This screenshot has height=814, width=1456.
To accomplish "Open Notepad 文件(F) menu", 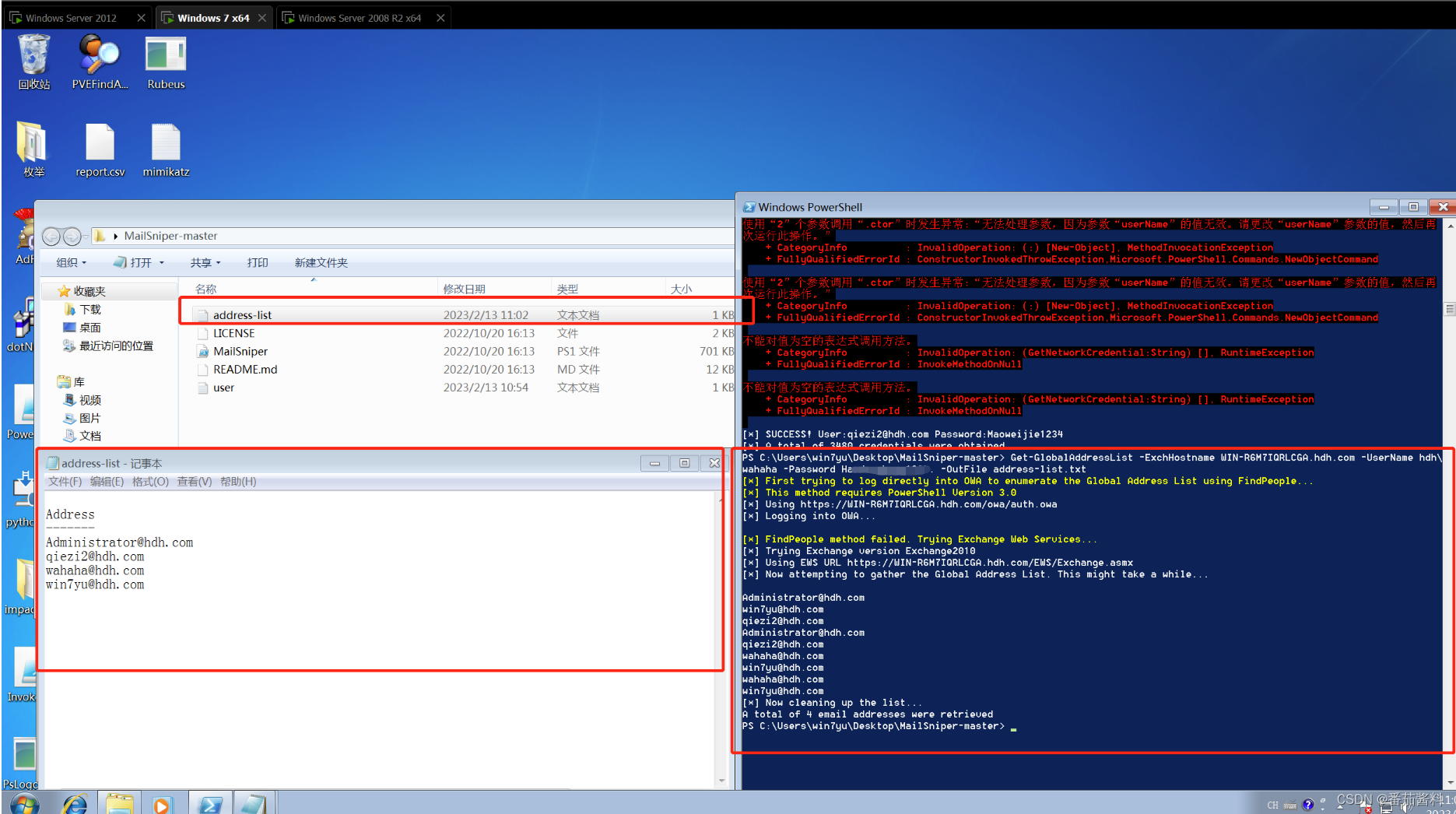I will [65, 482].
